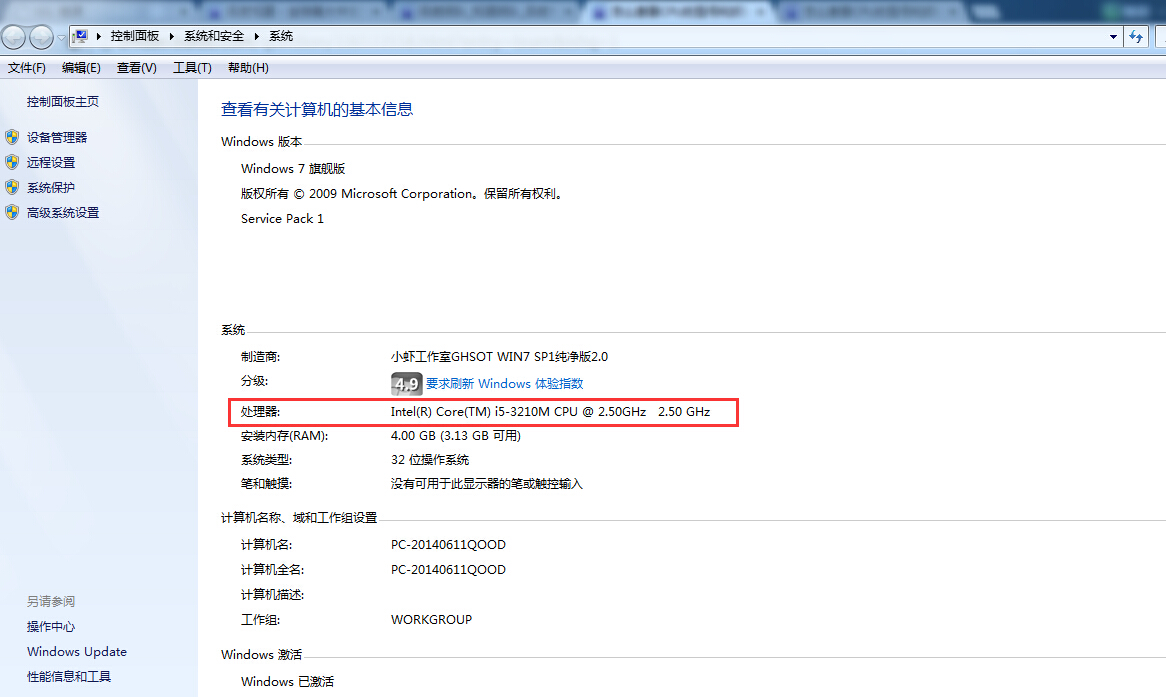This screenshot has height=697, width=1166.
Task: Open the address bar history dropdown
Action: (1113, 36)
